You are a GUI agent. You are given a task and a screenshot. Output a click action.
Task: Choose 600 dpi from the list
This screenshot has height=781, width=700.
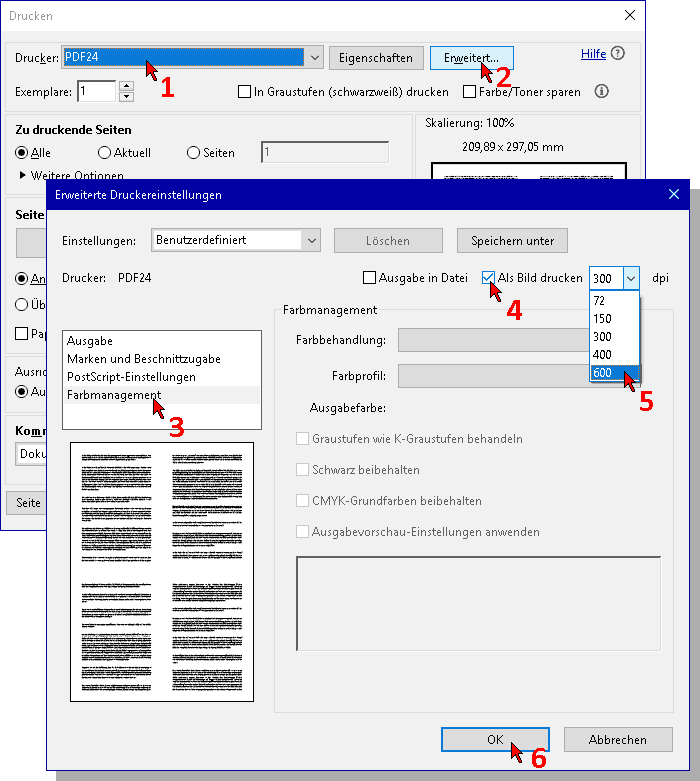tap(602, 373)
